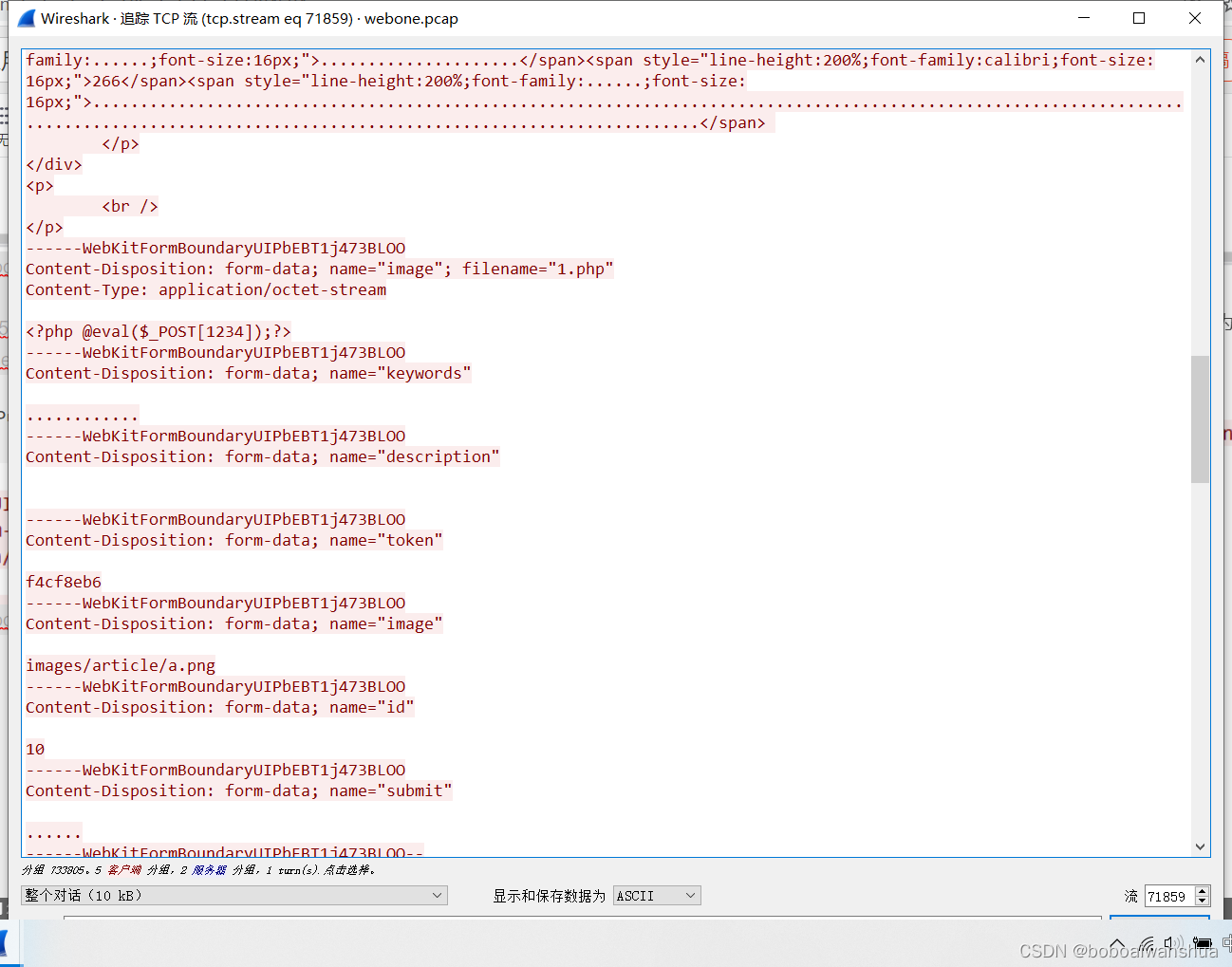Click the scroll up arrow of the stream text
This screenshot has width=1232, height=967.
pyautogui.click(x=1201, y=60)
